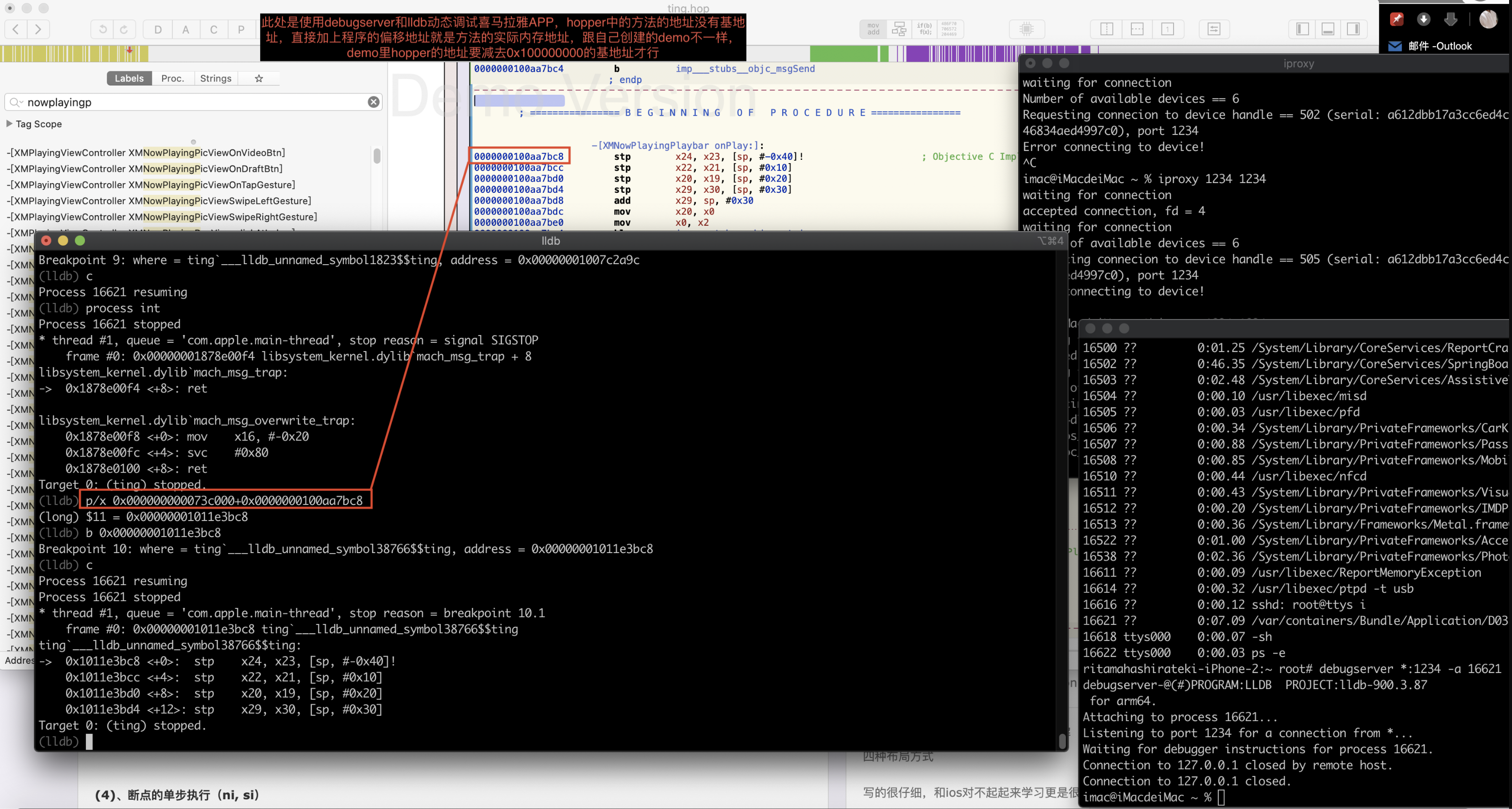Click the swap arrows toolbar icon
Screen dimensions: 1512x809
(1214, 29)
